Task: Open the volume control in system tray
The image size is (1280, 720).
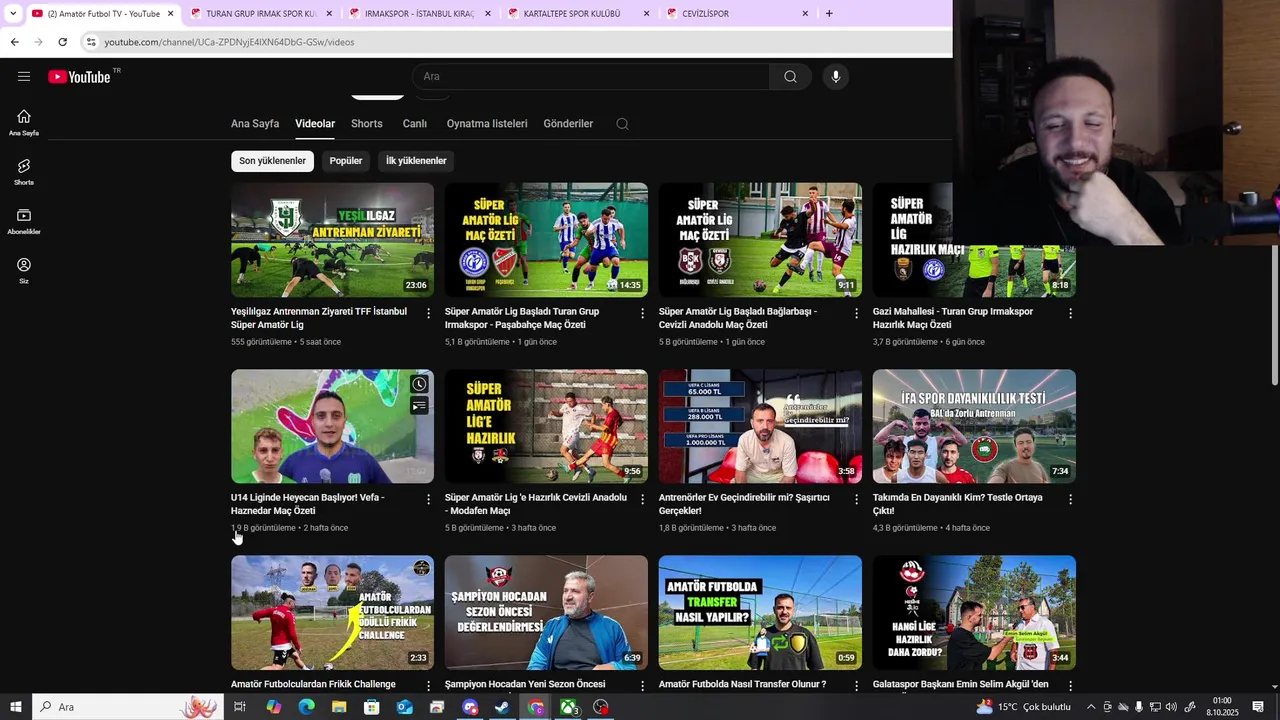Action: 1172,707
